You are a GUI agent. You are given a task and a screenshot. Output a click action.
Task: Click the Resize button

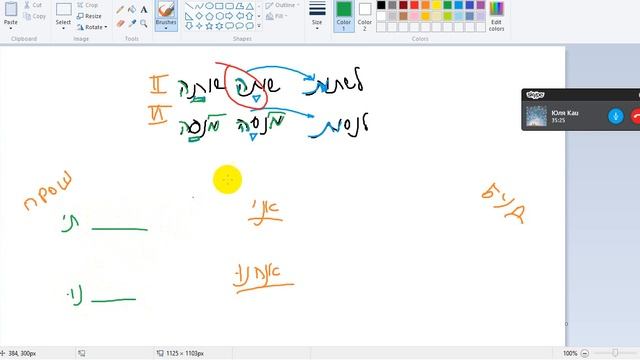[x=89, y=16]
